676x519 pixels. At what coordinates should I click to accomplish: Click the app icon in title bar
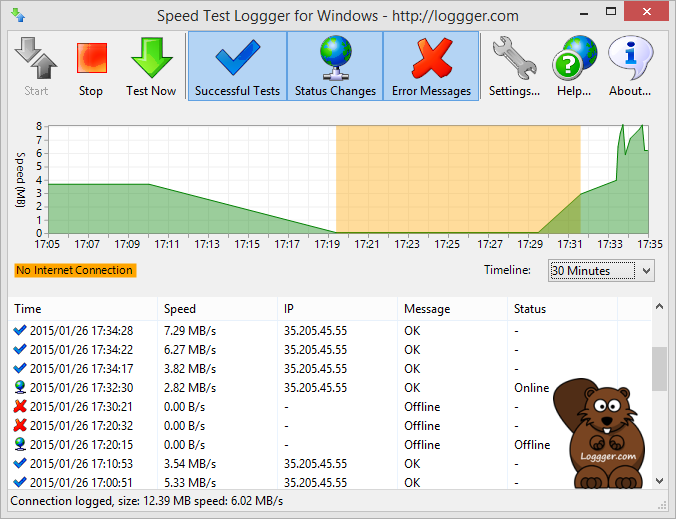(18, 15)
